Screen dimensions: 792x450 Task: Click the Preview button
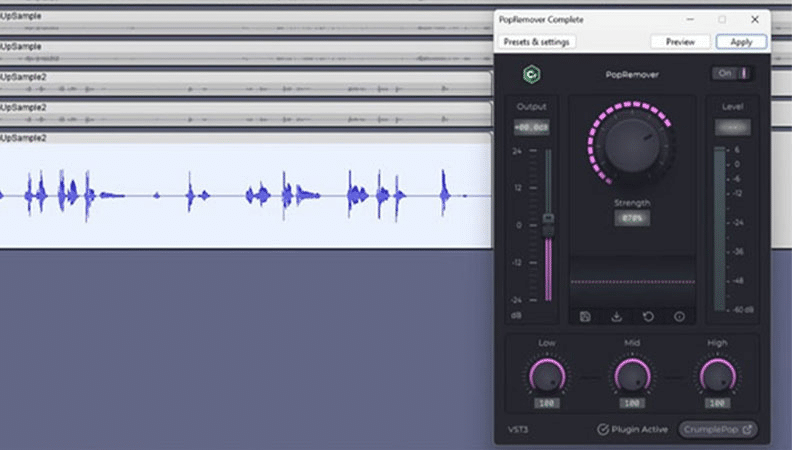click(680, 42)
